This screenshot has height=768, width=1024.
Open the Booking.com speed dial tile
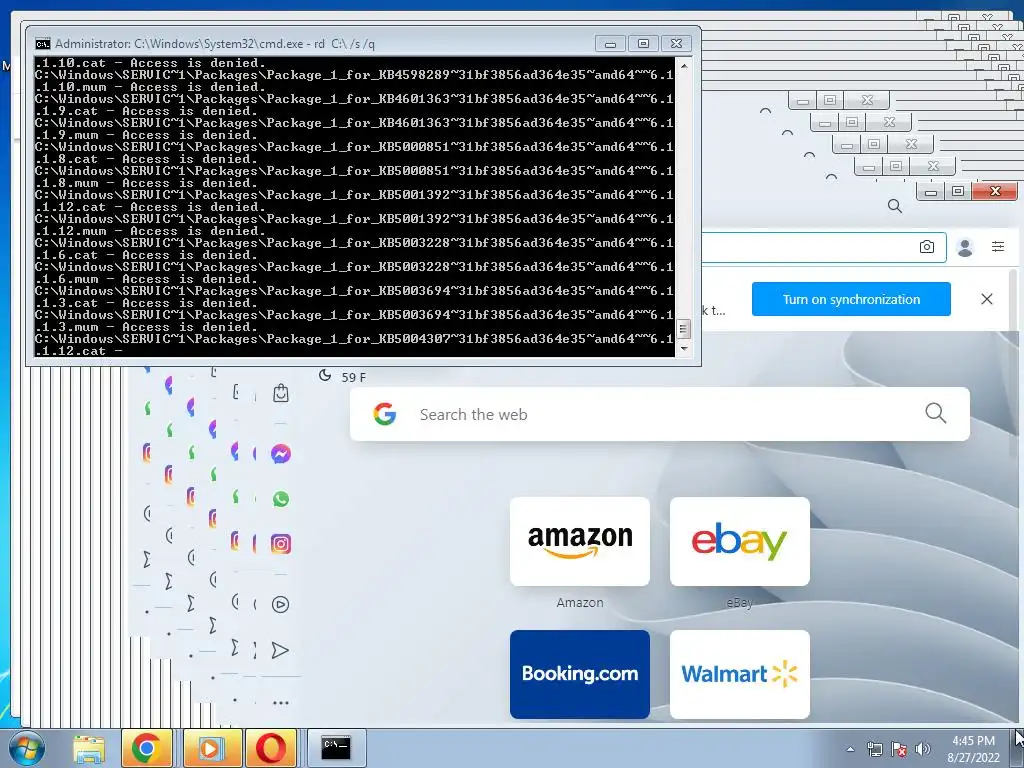[x=580, y=674]
